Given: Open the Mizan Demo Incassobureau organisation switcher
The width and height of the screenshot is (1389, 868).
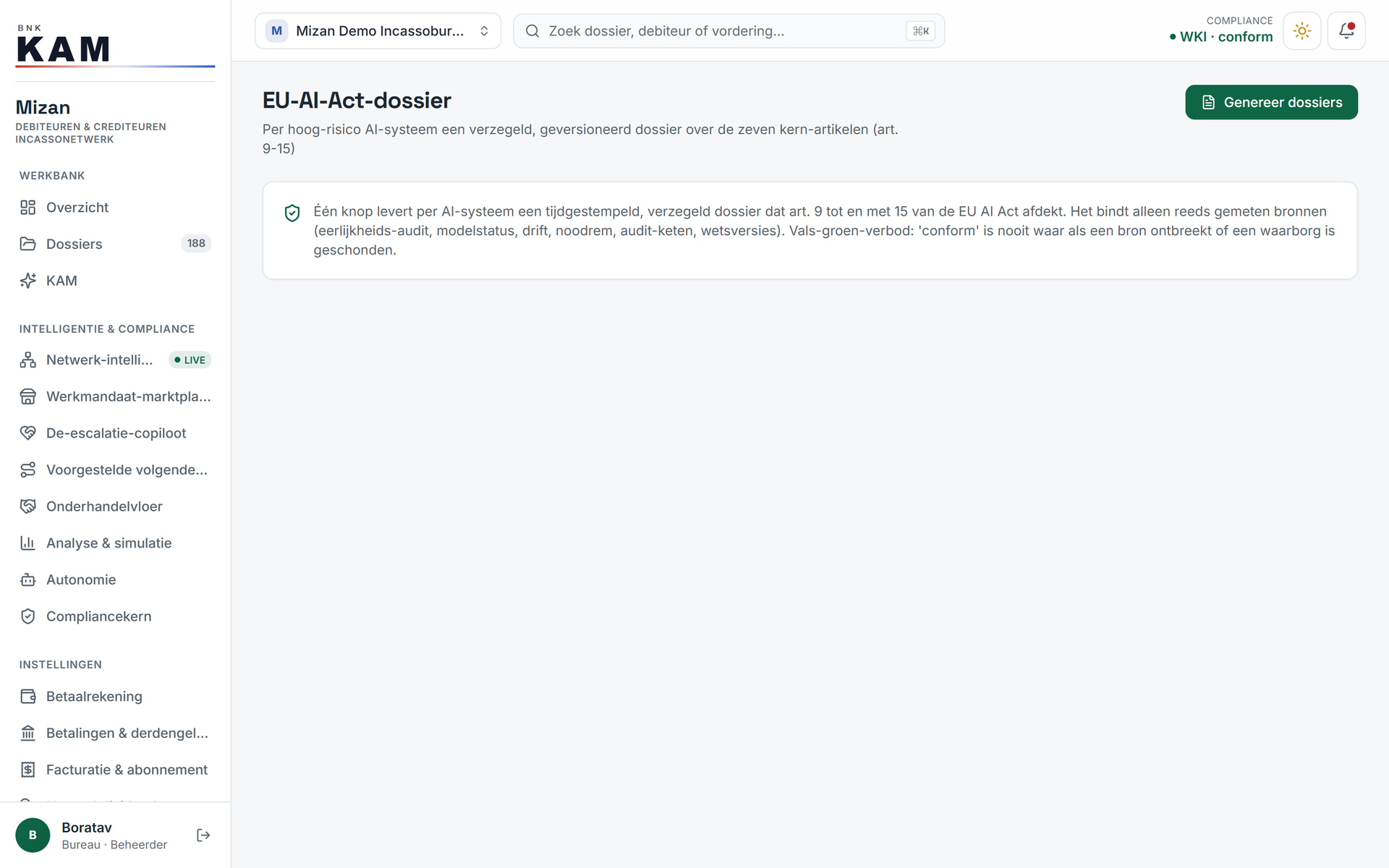Looking at the screenshot, I should [x=378, y=31].
